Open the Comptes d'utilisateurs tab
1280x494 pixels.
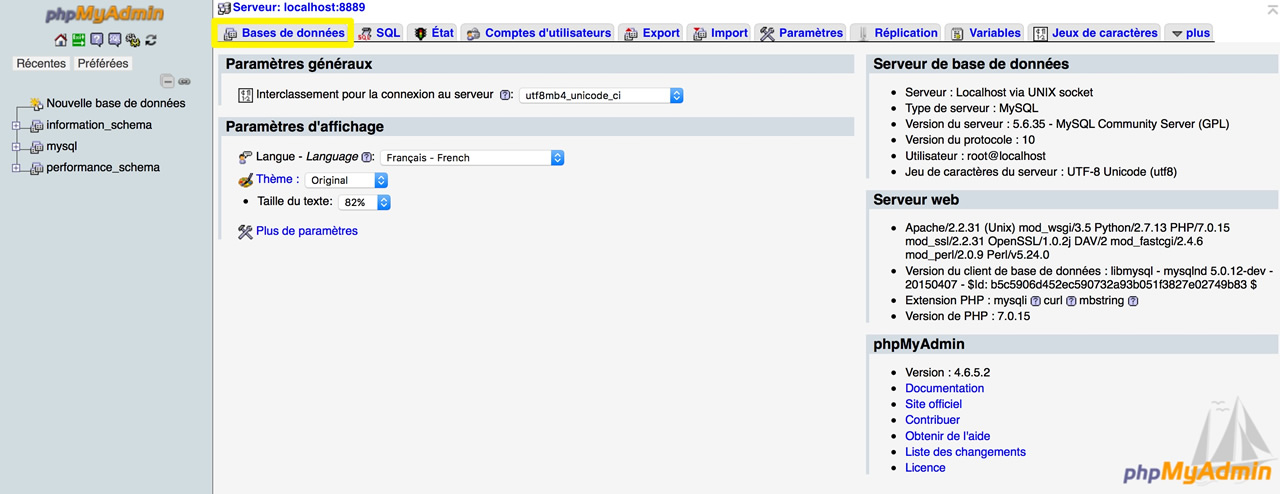(x=538, y=33)
